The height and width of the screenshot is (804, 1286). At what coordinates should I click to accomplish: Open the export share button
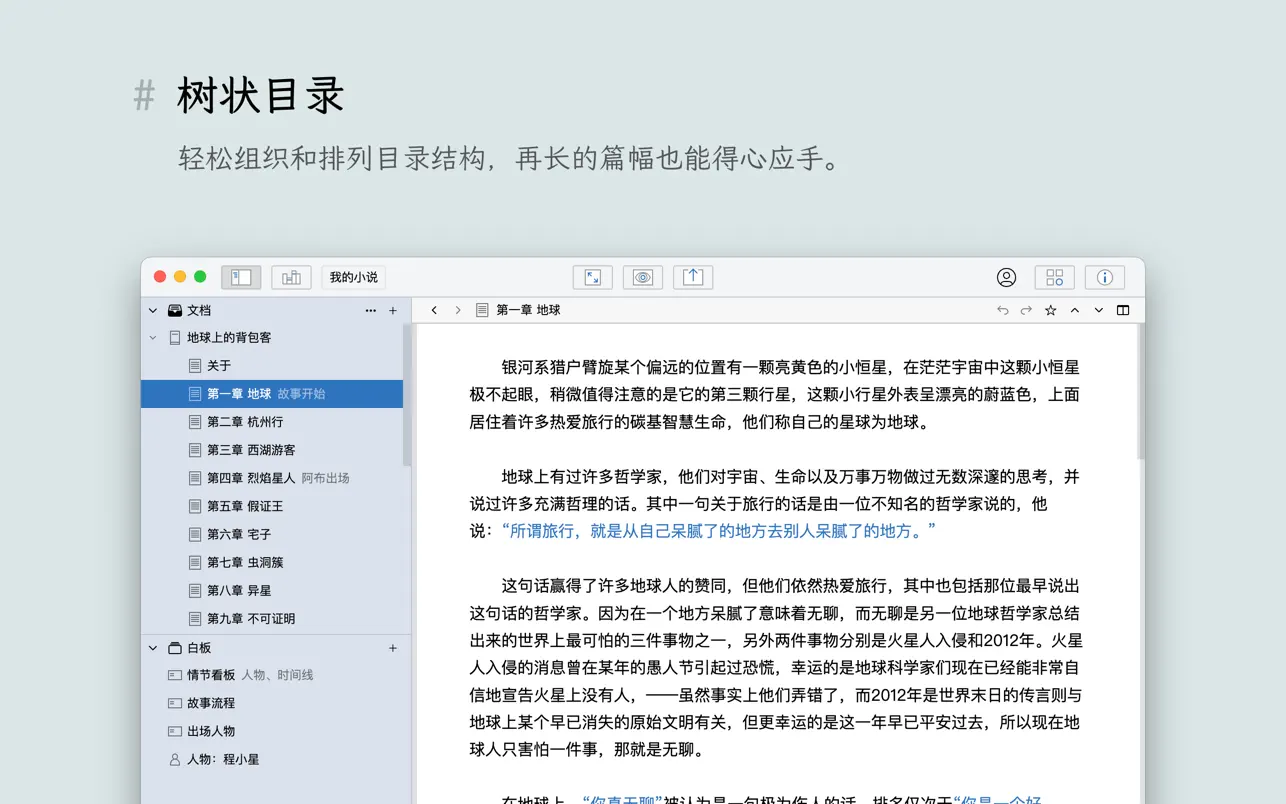(693, 277)
